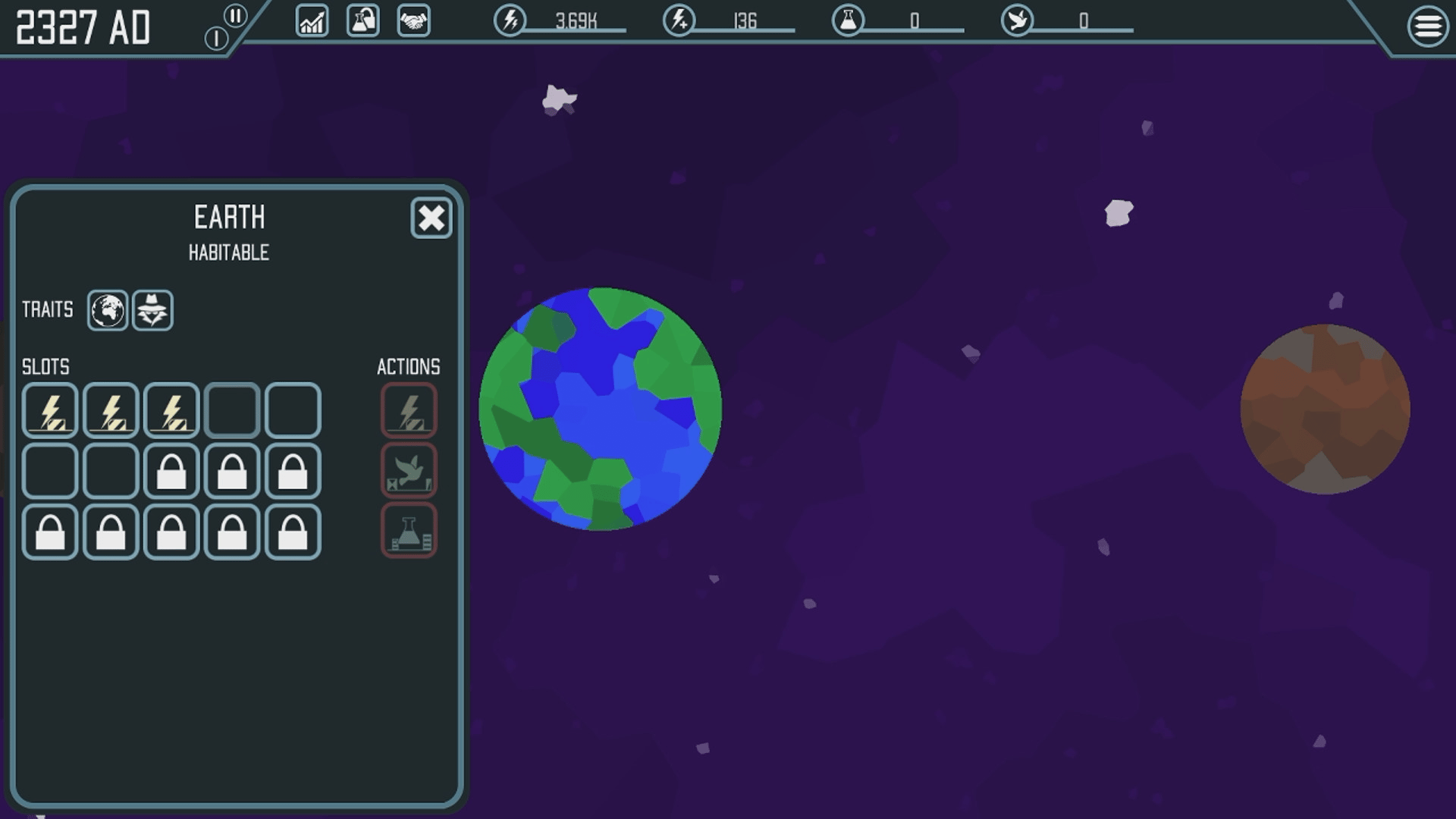
Task: Choose the build energy plant action
Action: pos(409,411)
